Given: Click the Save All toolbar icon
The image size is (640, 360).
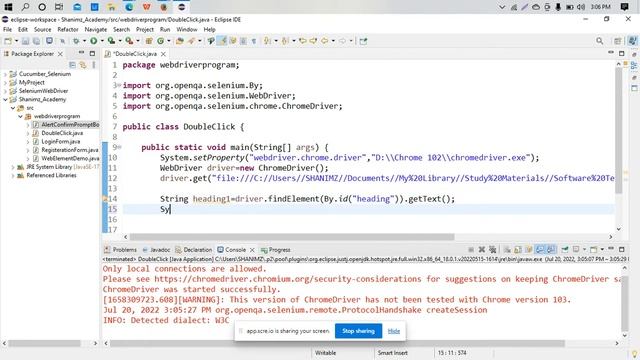Looking at the screenshot, I should [x=36, y=41].
